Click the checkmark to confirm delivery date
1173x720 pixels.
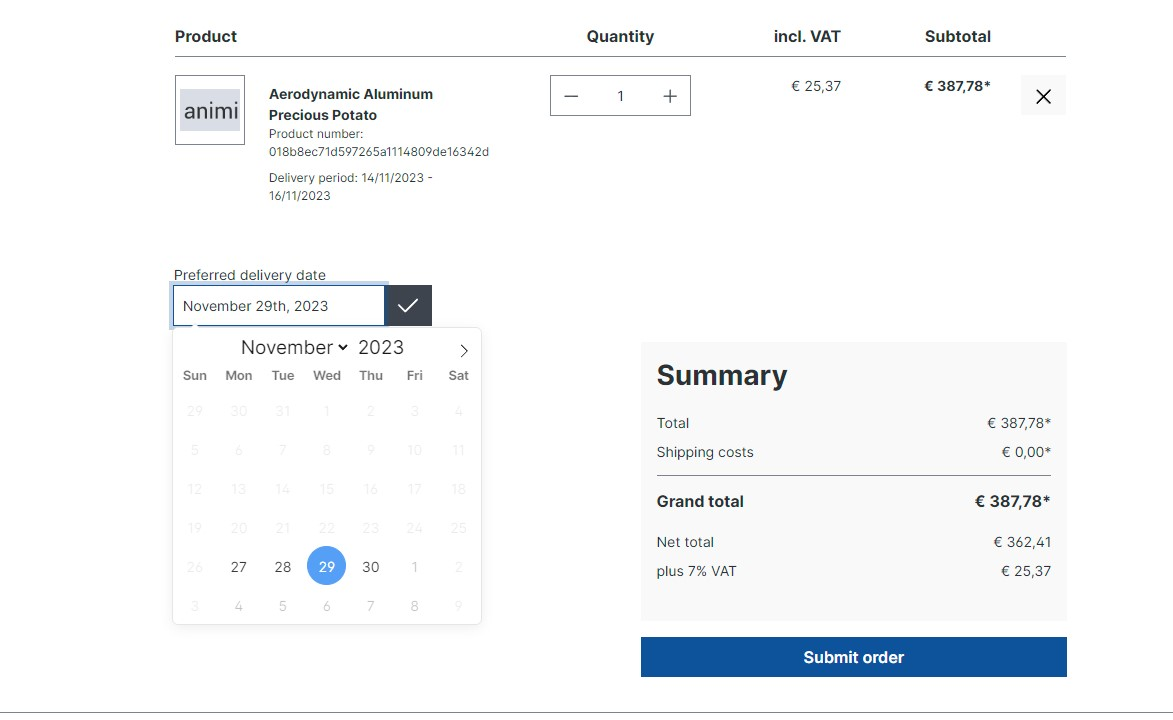coord(407,305)
